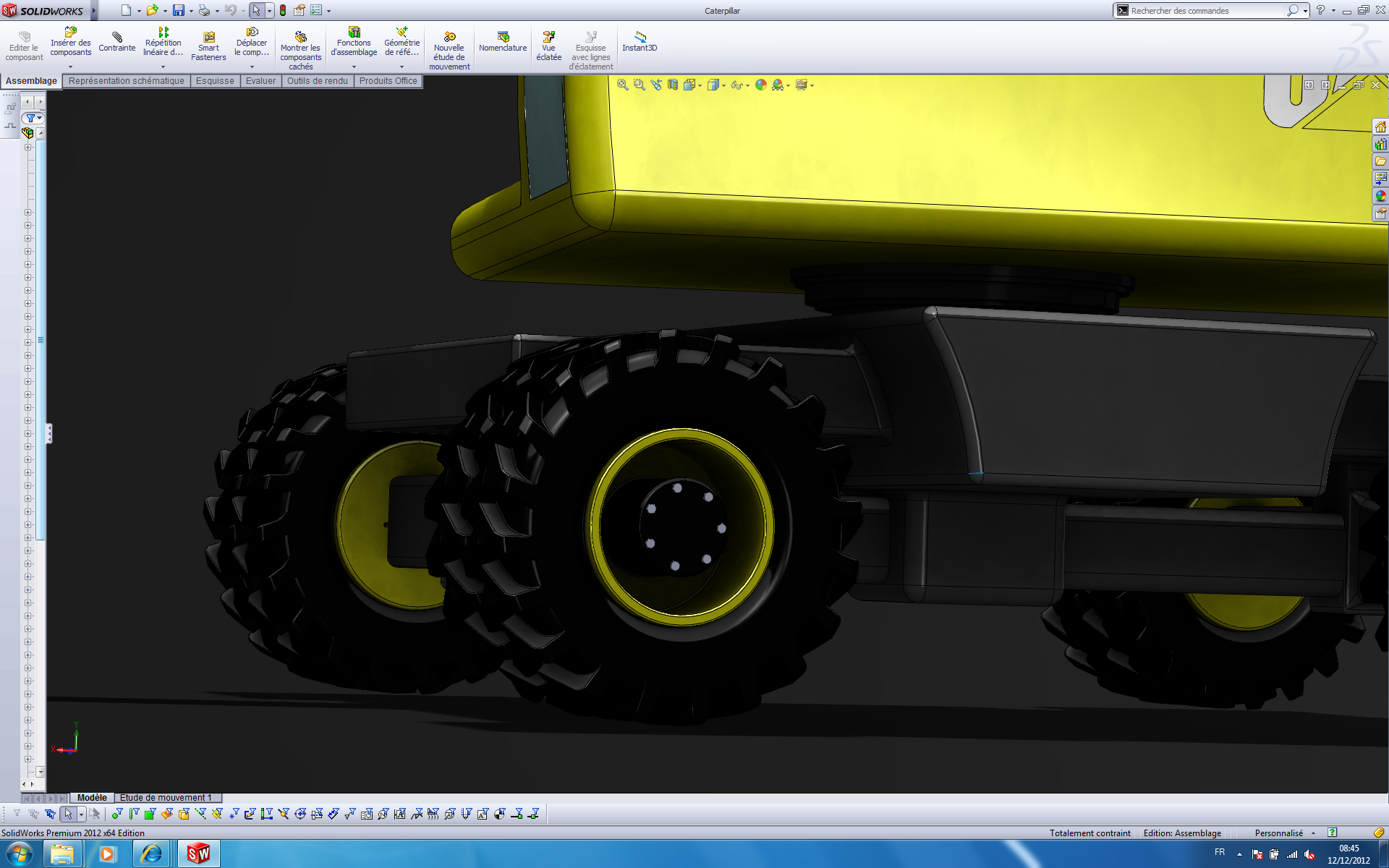Open Représentation schématique tab
This screenshot has height=868, width=1389.
[127, 81]
